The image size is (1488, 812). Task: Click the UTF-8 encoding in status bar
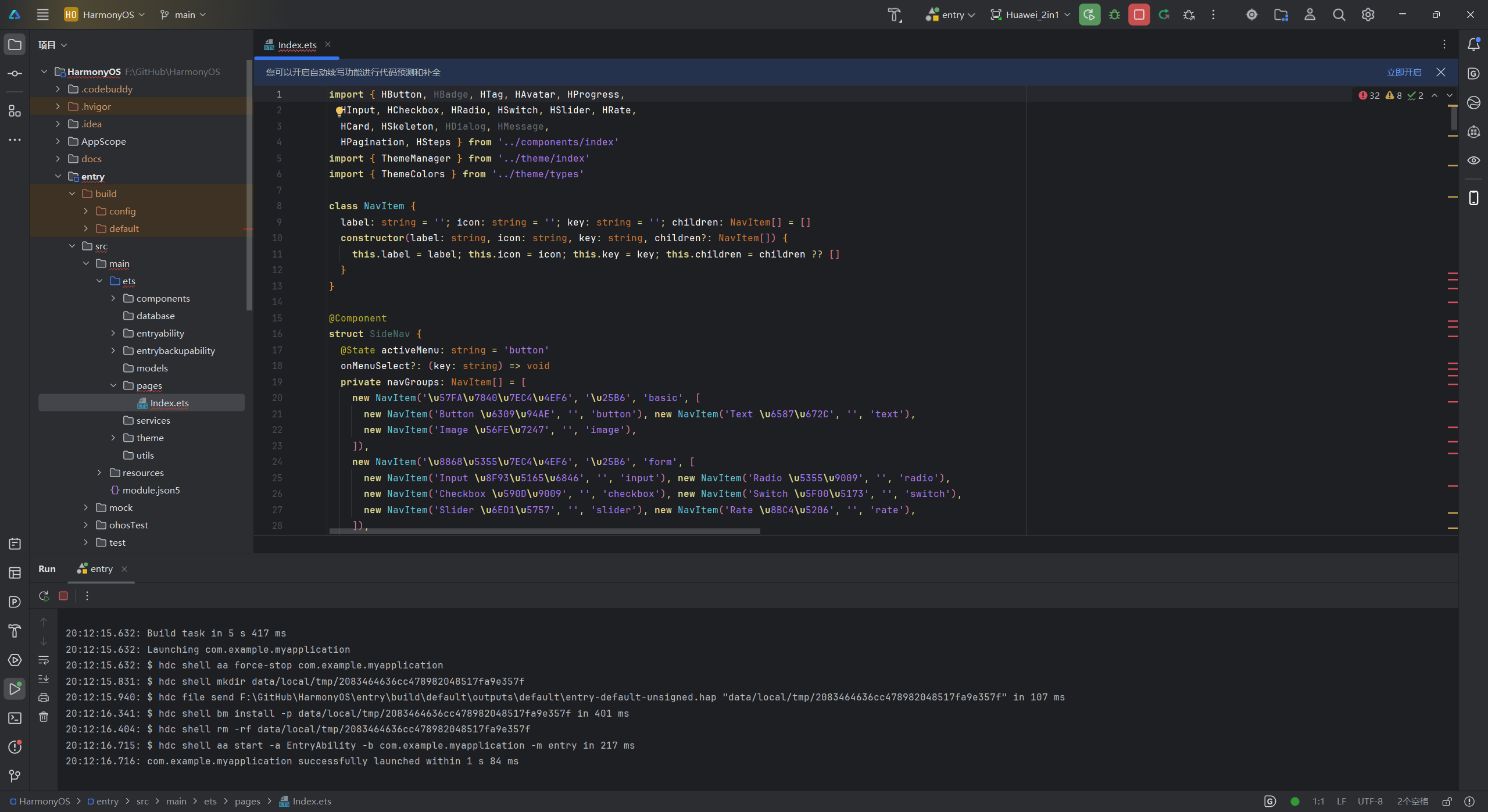[x=1369, y=802]
